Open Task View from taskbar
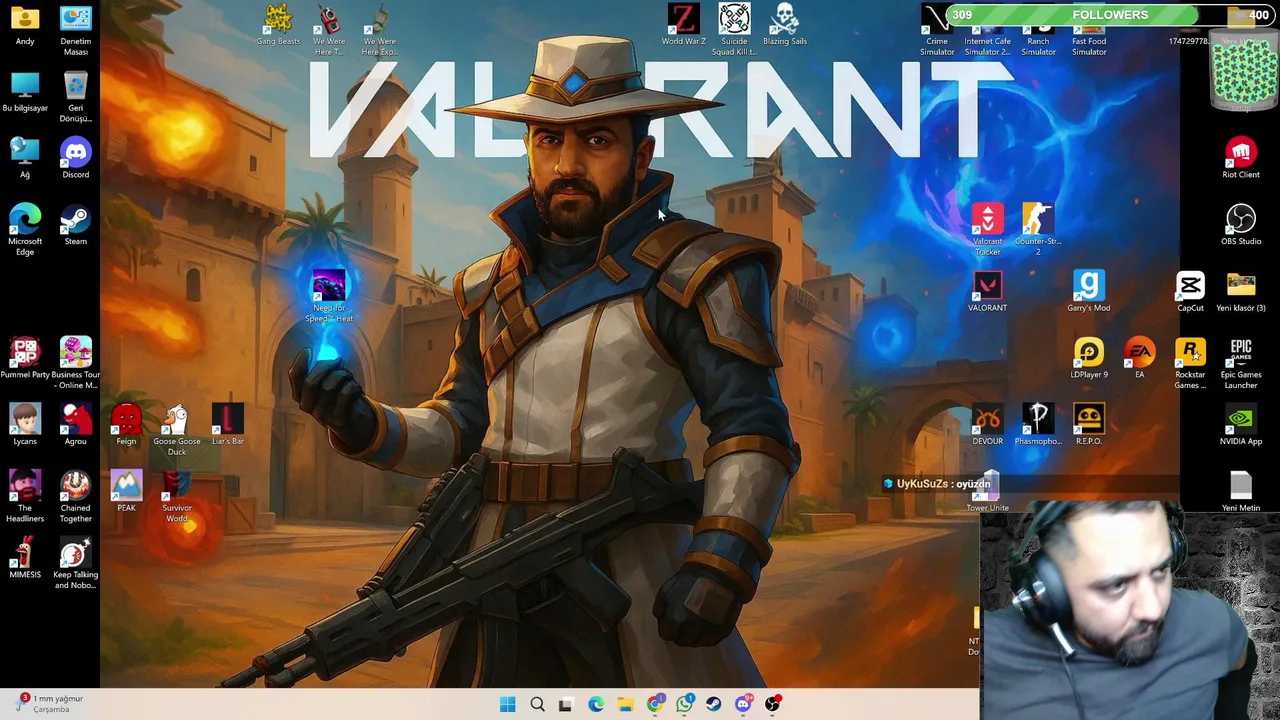This screenshot has height=720, width=1280. pos(566,704)
